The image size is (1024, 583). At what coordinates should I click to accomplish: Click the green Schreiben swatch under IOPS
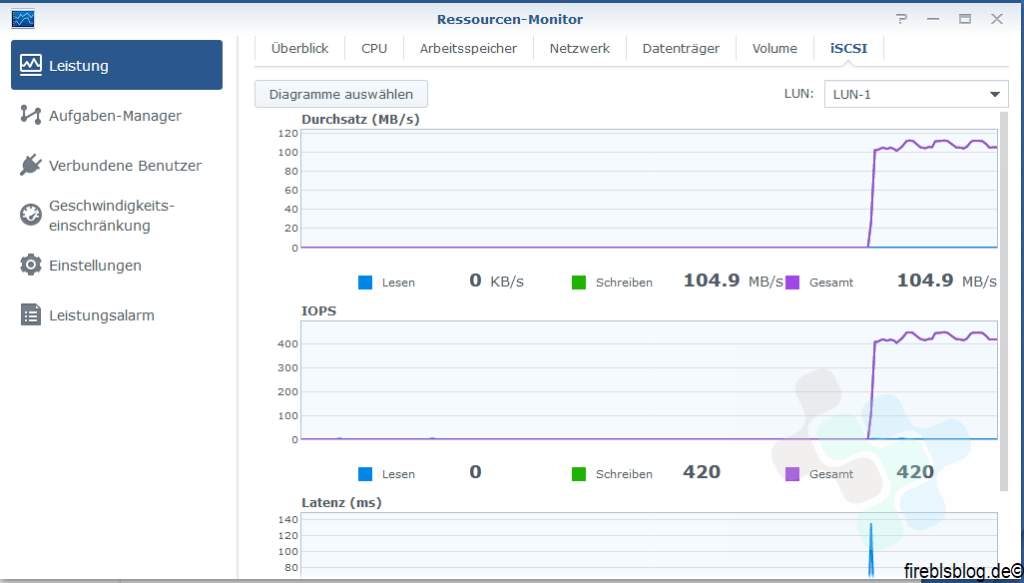579,474
